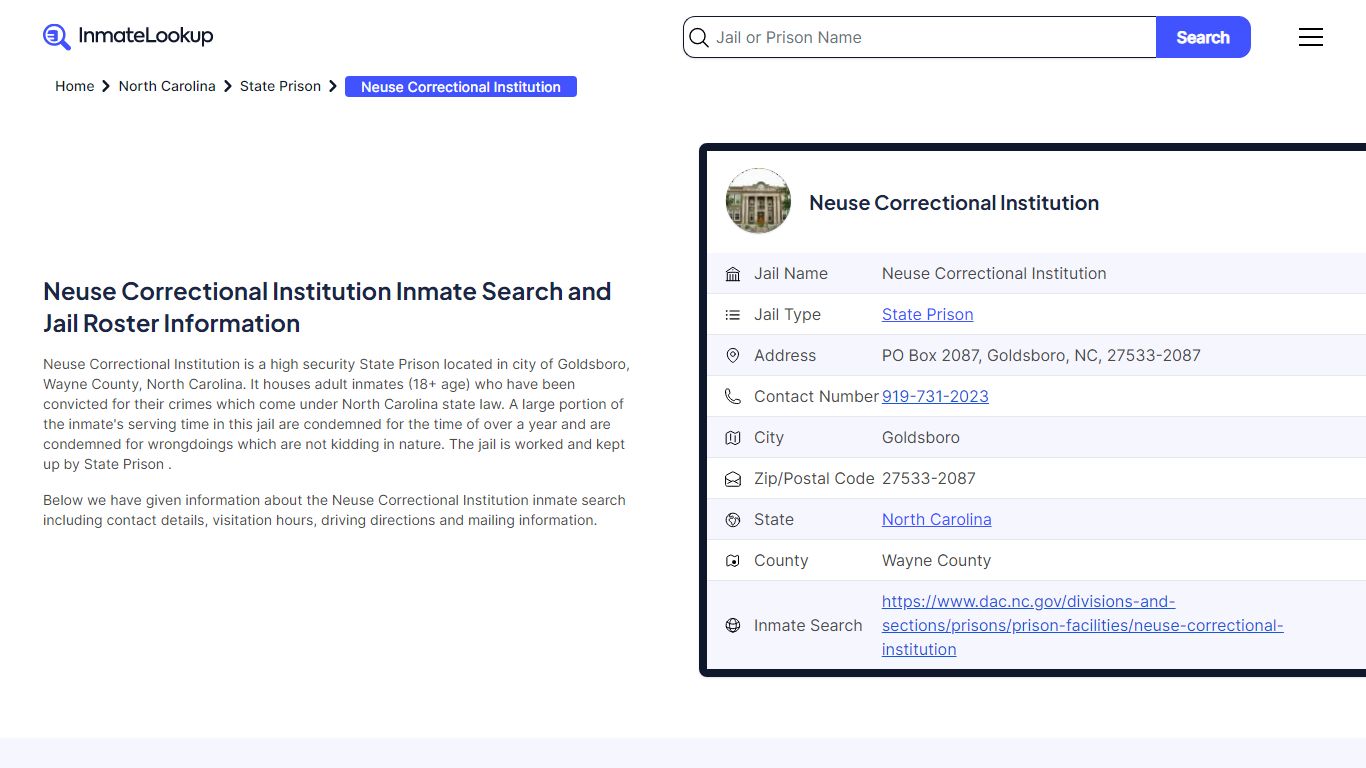Click the Address location pin icon

click(733, 356)
